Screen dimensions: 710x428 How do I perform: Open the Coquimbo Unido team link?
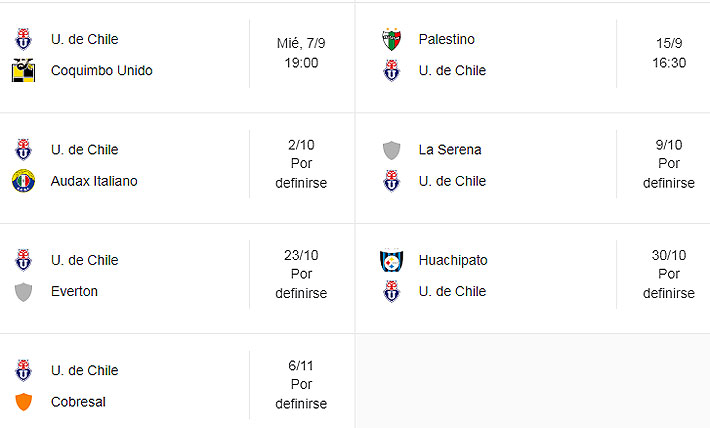[x=101, y=71]
